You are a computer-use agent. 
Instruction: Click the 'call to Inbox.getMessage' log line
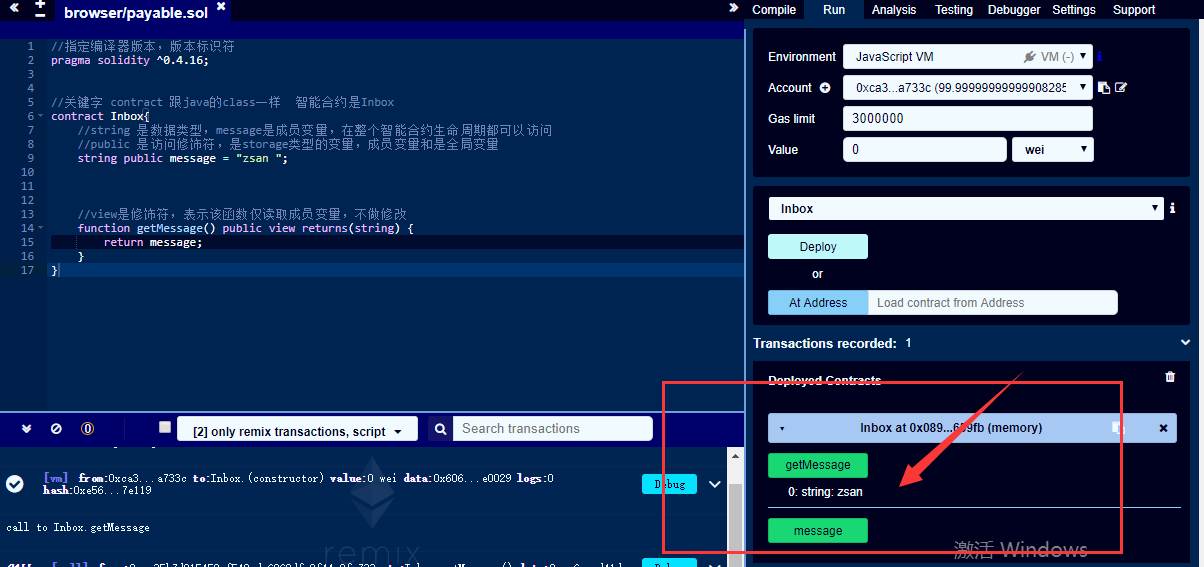pyautogui.click(x=78, y=528)
